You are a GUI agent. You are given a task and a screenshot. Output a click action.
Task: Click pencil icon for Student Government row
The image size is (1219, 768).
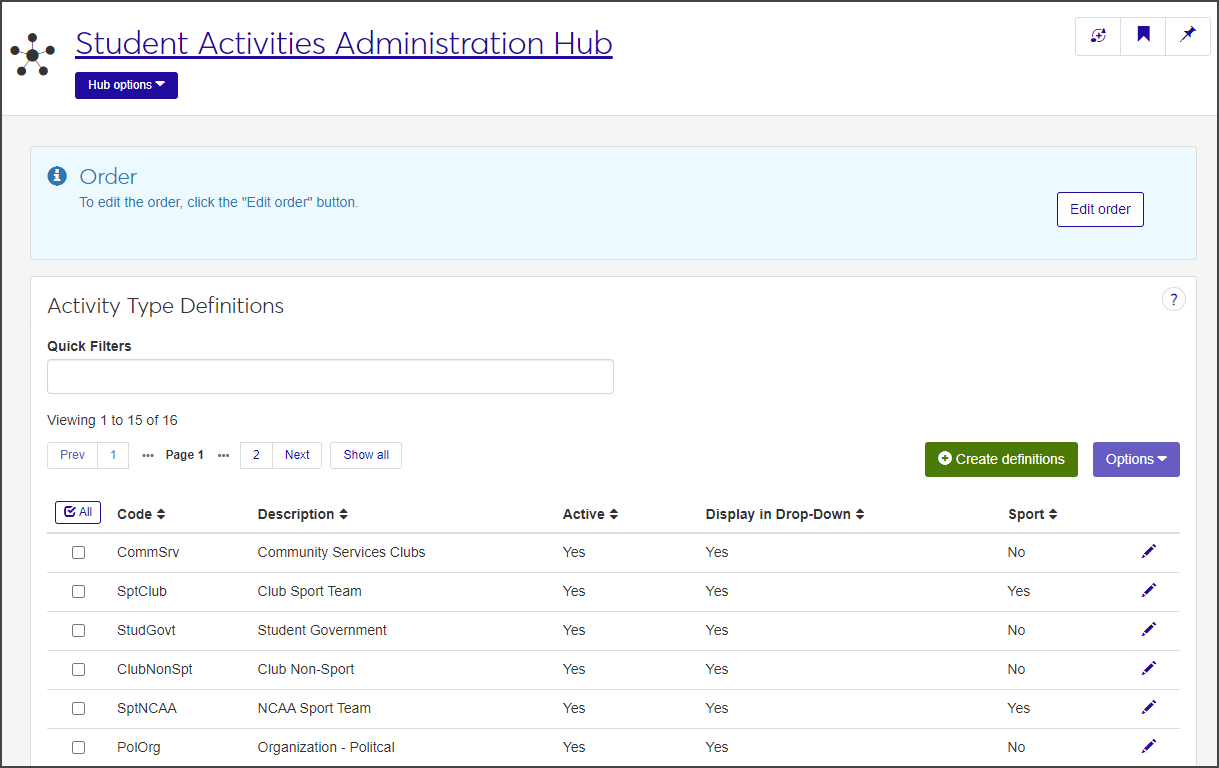pyautogui.click(x=1148, y=629)
